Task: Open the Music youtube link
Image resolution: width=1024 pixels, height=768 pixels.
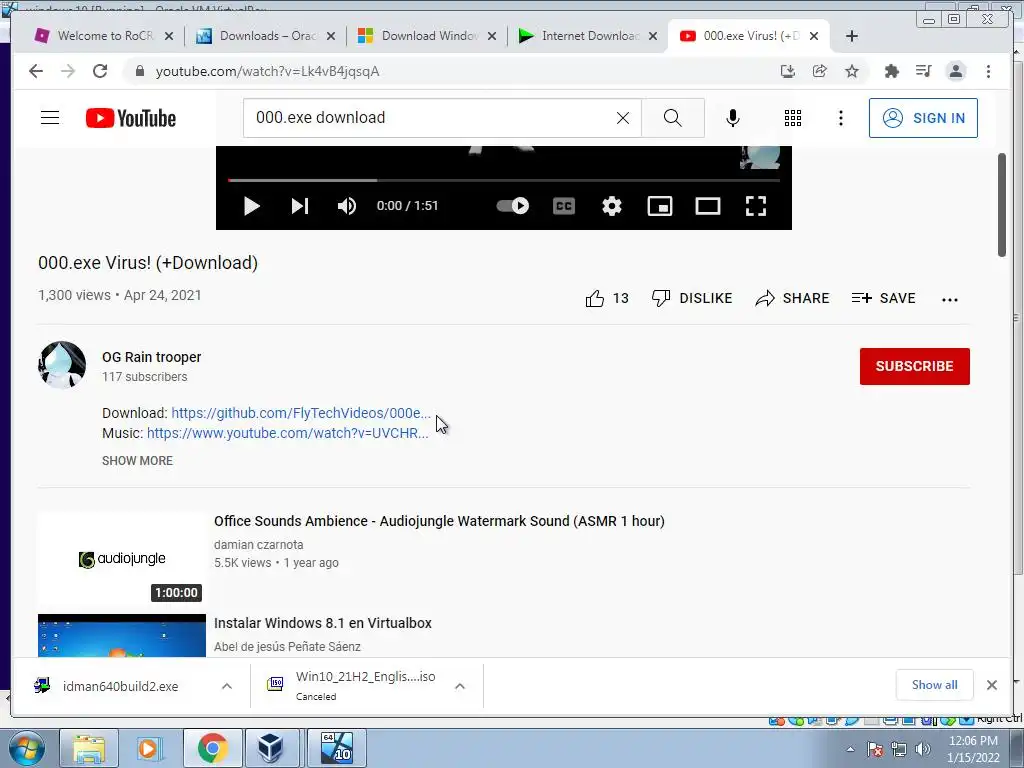Action: [x=288, y=433]
